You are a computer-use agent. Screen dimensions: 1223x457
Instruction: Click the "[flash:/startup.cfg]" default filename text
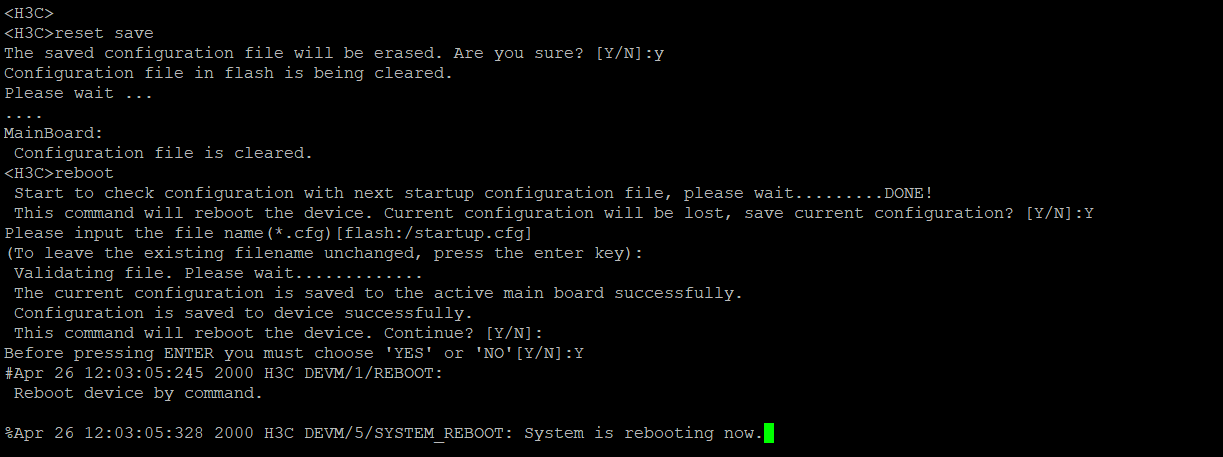click(x=433, y=233)
